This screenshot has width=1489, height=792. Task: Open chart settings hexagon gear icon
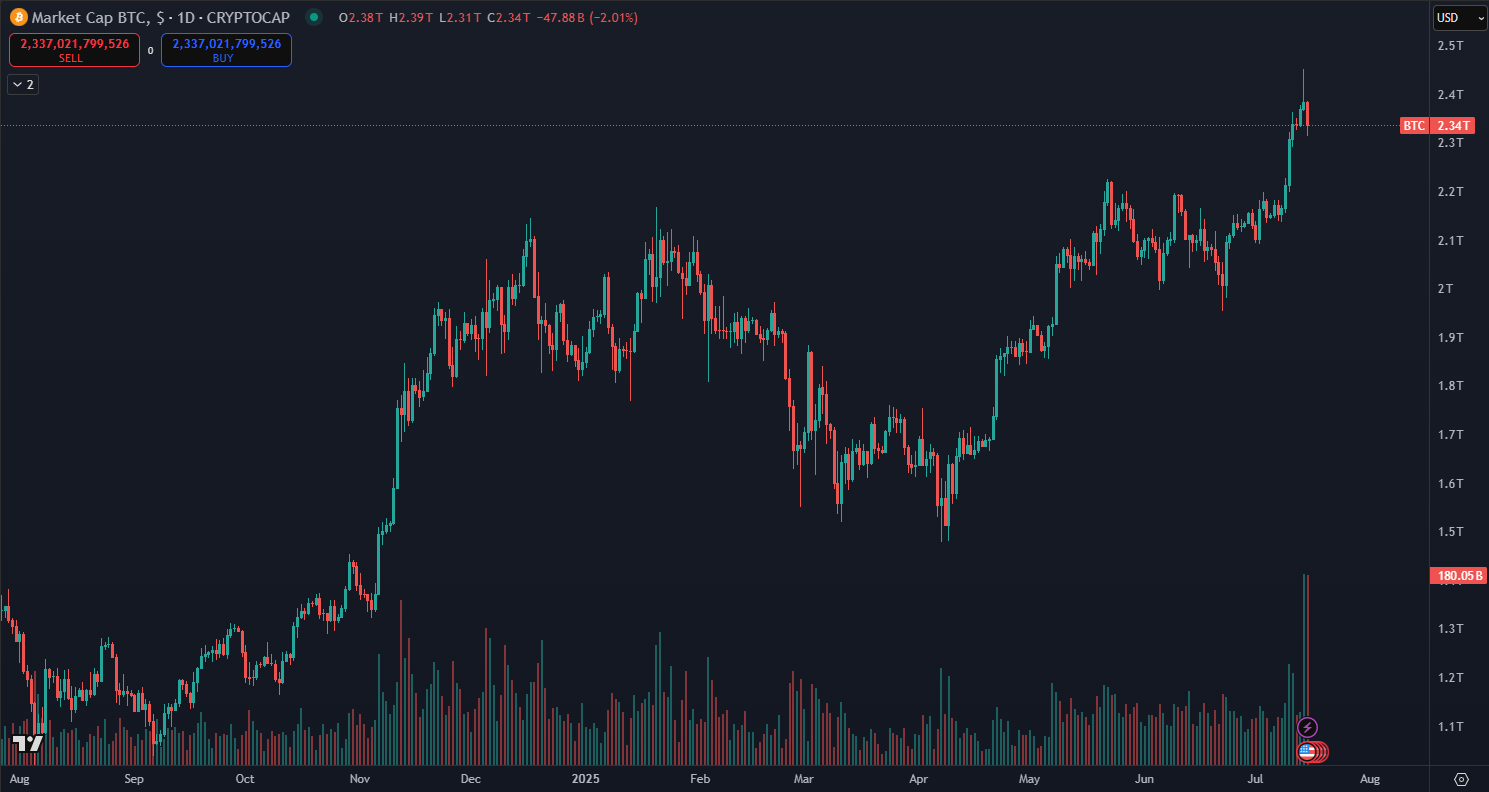1461,779
